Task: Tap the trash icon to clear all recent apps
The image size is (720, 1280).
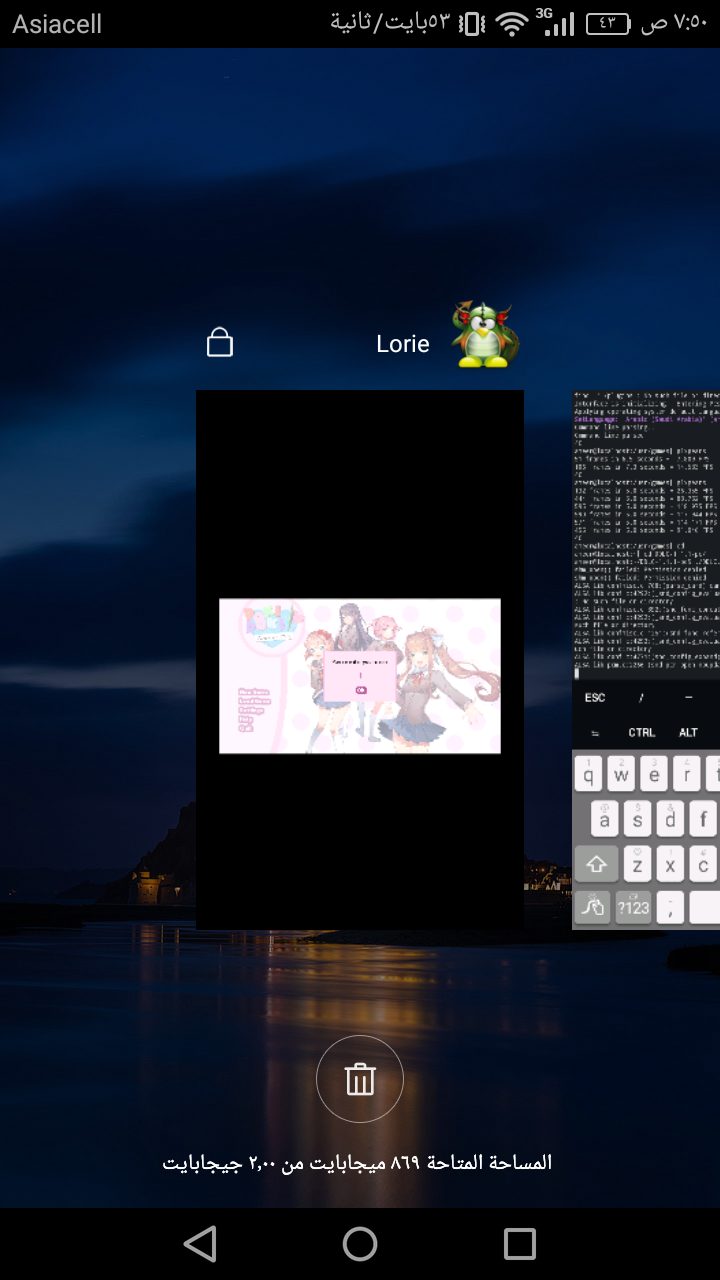Action: coord(360,1080)
